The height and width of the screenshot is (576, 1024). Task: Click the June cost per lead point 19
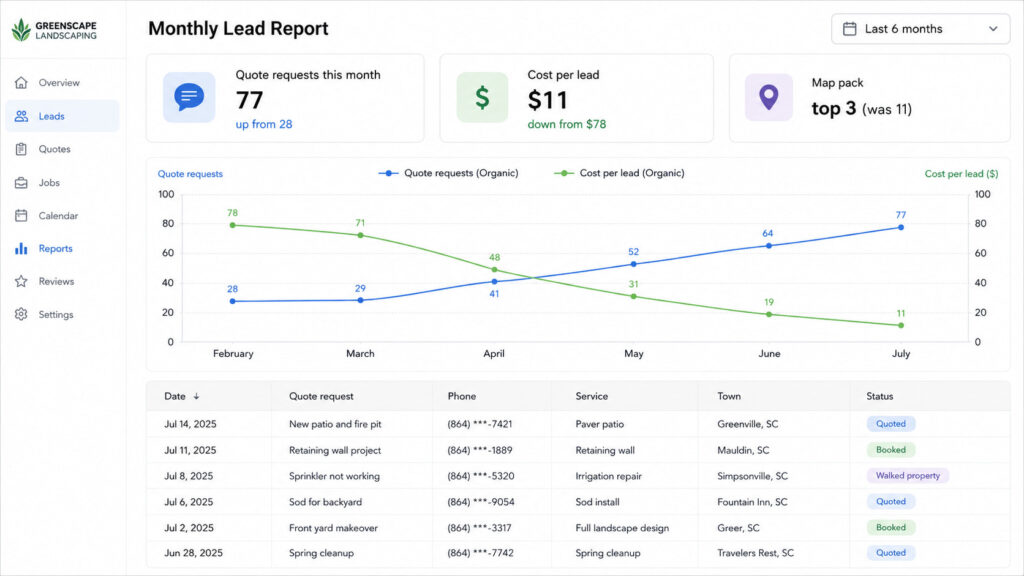[x=769, y=314]
